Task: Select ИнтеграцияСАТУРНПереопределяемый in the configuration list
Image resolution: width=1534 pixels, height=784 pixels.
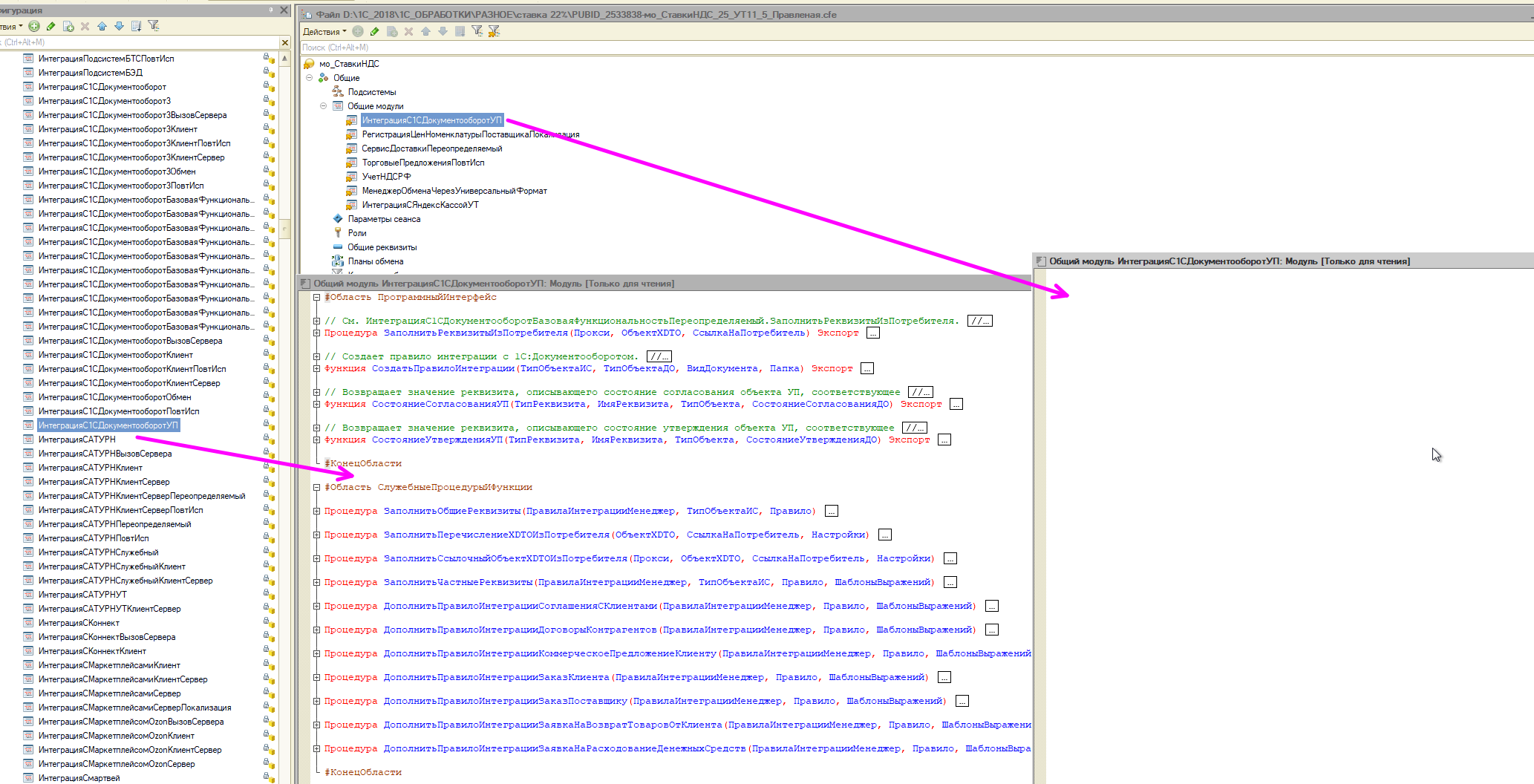Action: click(115, 524)
